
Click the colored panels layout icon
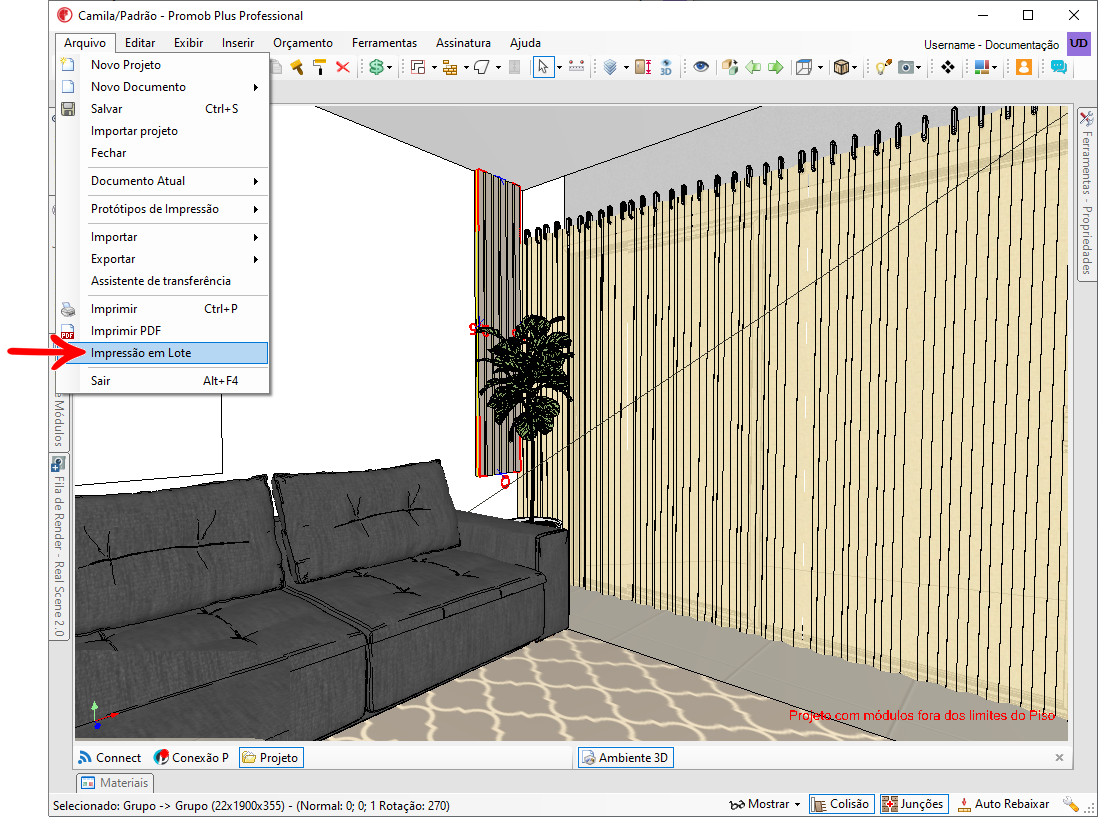982,67
